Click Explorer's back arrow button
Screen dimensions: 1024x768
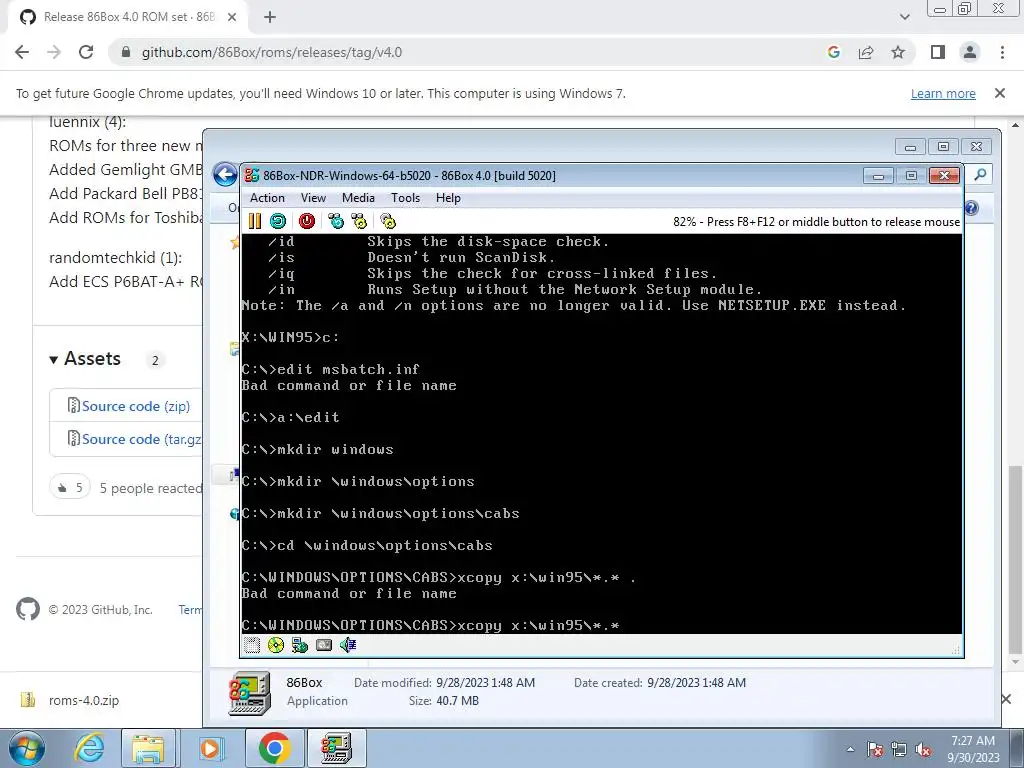click(225, 175)
